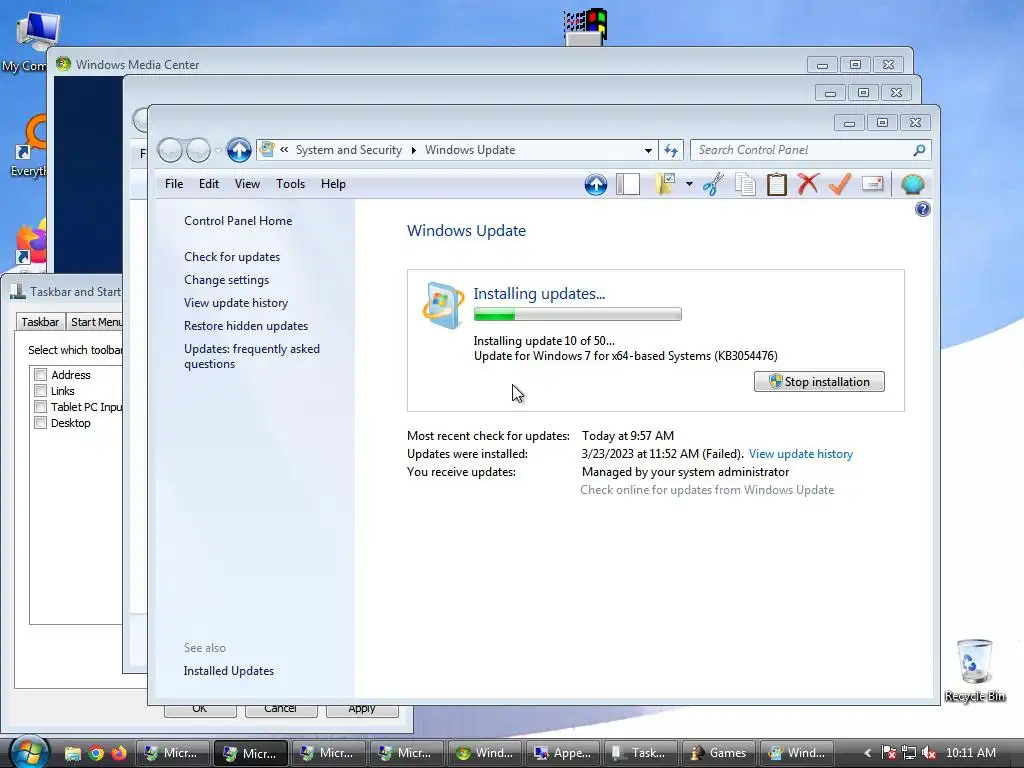Switch to the Task... taskbar button

640,753
